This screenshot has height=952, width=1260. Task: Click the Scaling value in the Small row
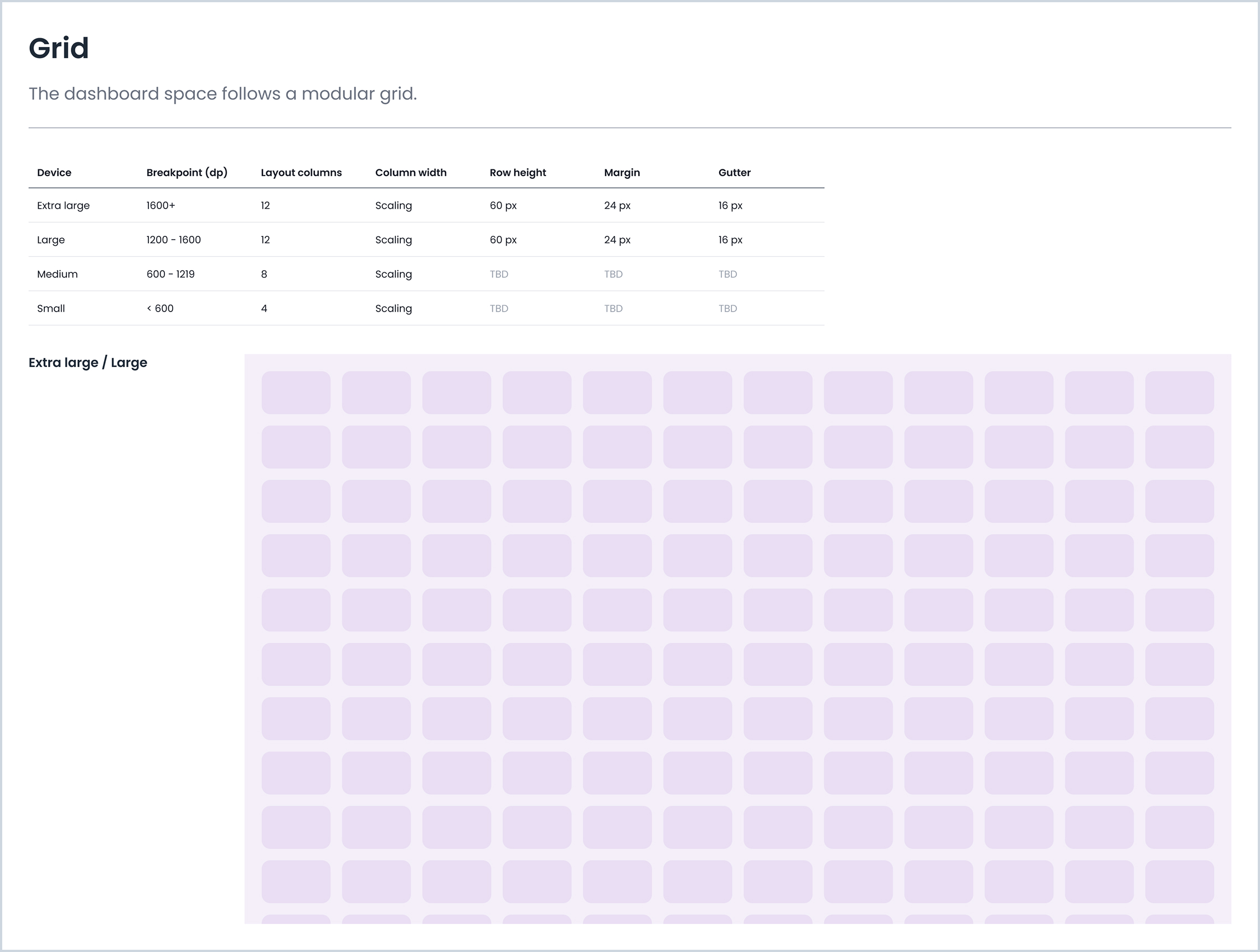pos(393,308)
